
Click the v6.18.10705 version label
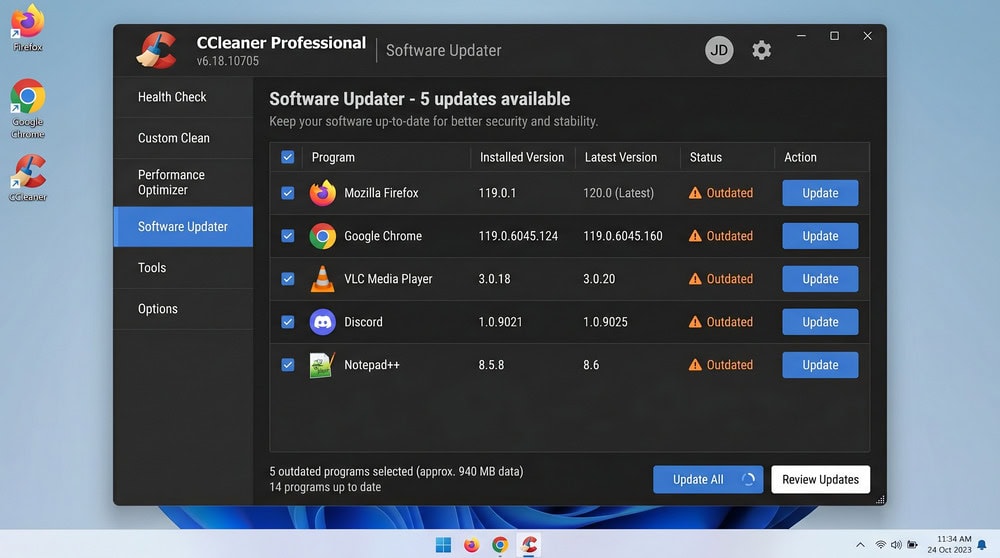(228, 61)
